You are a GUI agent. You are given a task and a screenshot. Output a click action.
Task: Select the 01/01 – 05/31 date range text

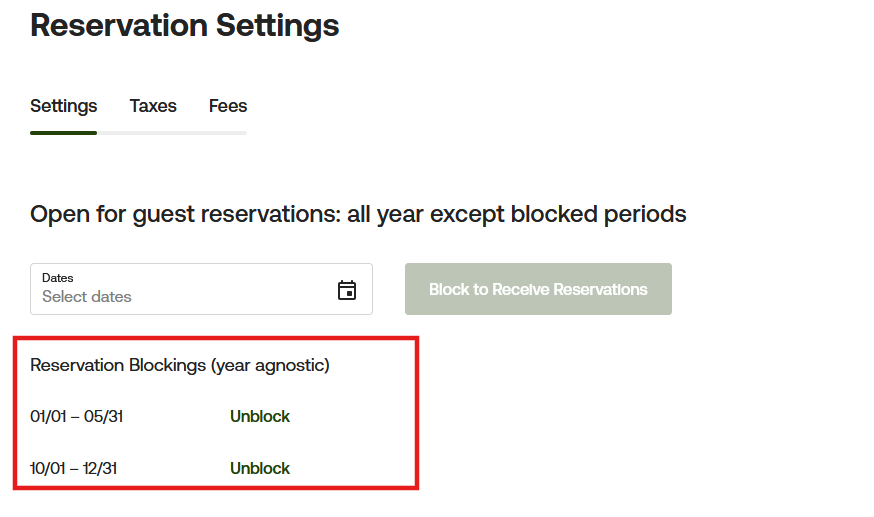pos(77,416)
